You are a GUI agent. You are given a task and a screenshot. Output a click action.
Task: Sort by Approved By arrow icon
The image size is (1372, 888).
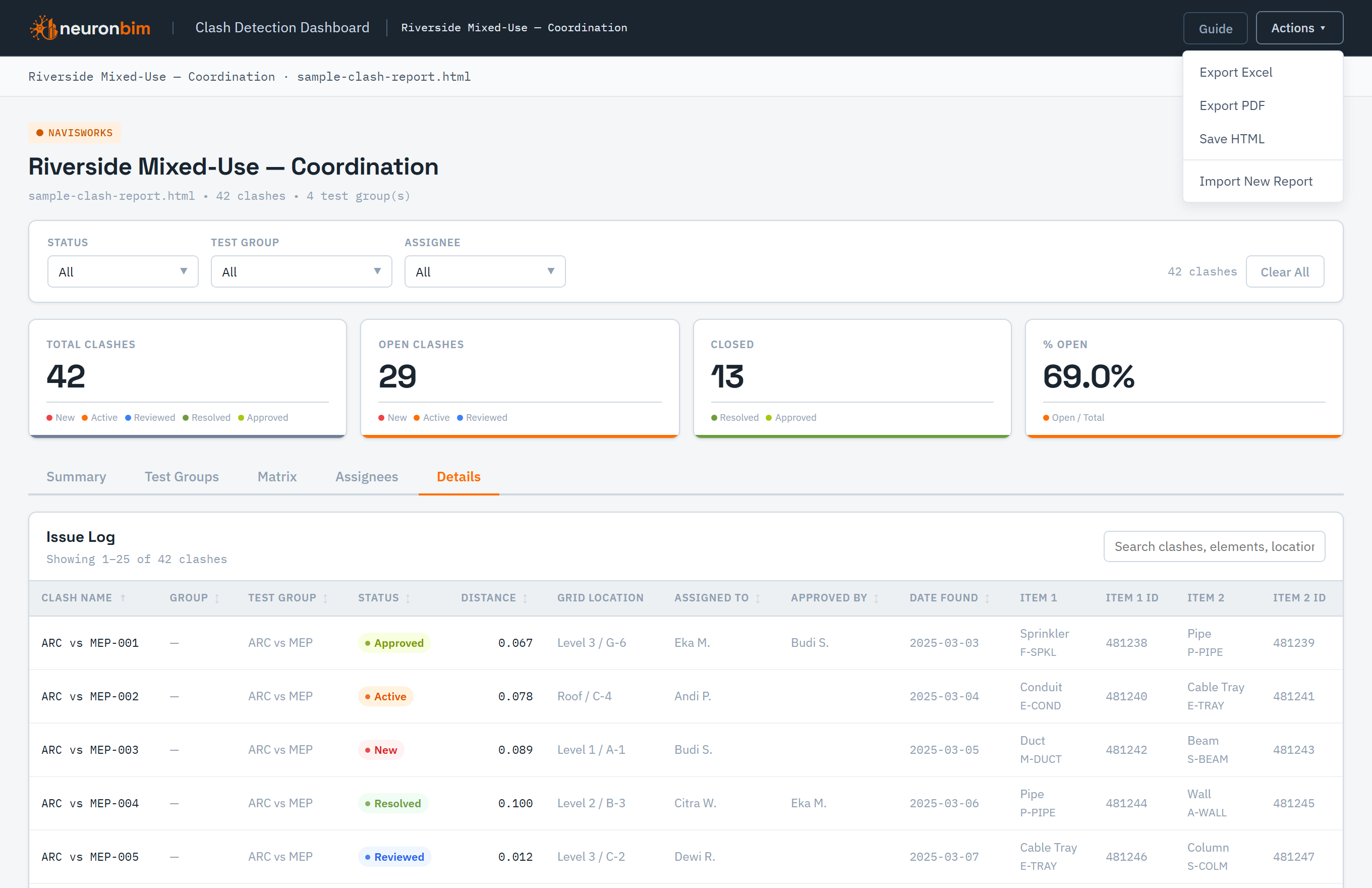[x=876, y=598]
